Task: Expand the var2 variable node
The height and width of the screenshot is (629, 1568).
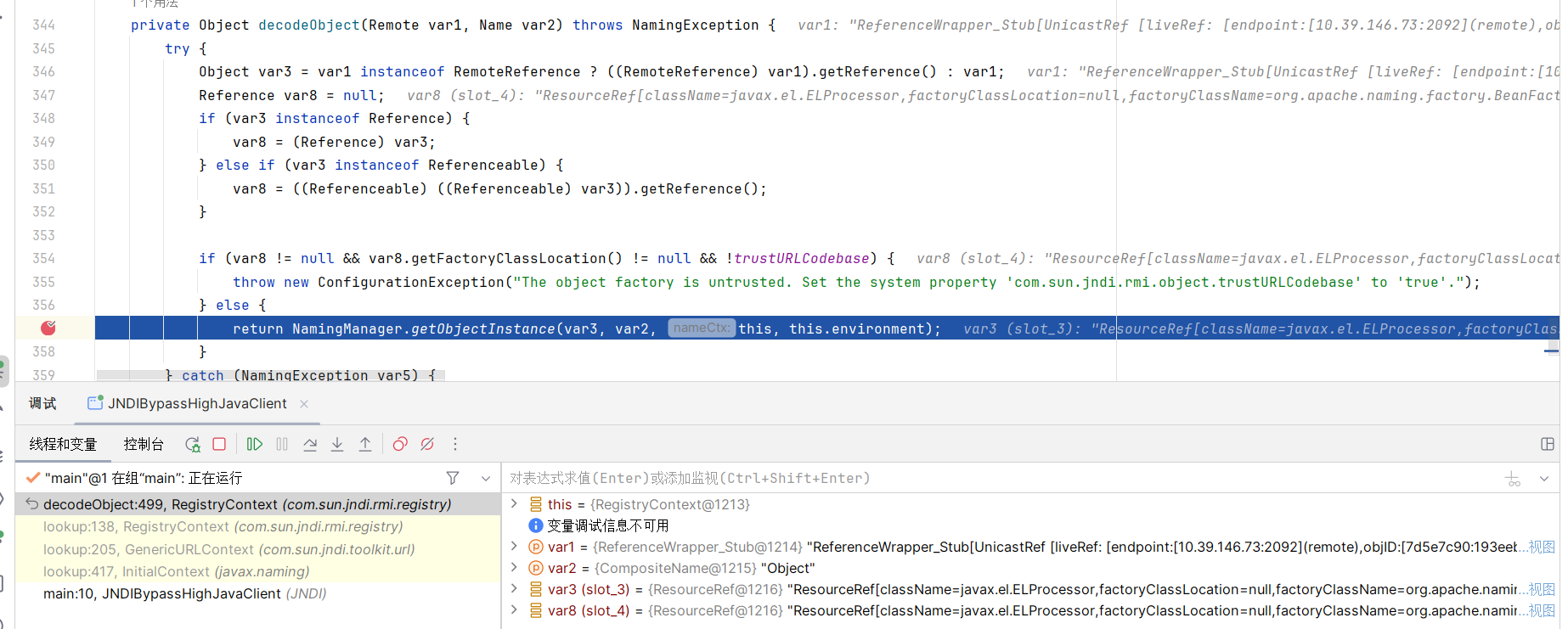Action: click(514, 568)
